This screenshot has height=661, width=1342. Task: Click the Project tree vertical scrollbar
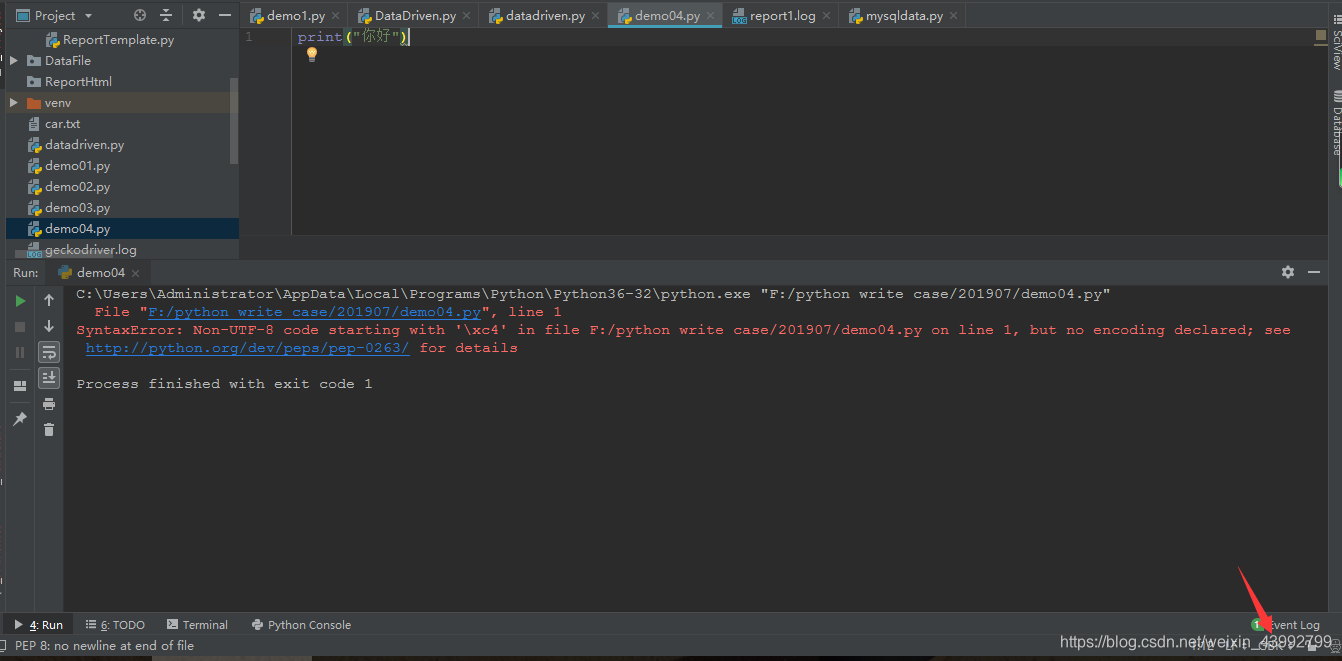234,120
